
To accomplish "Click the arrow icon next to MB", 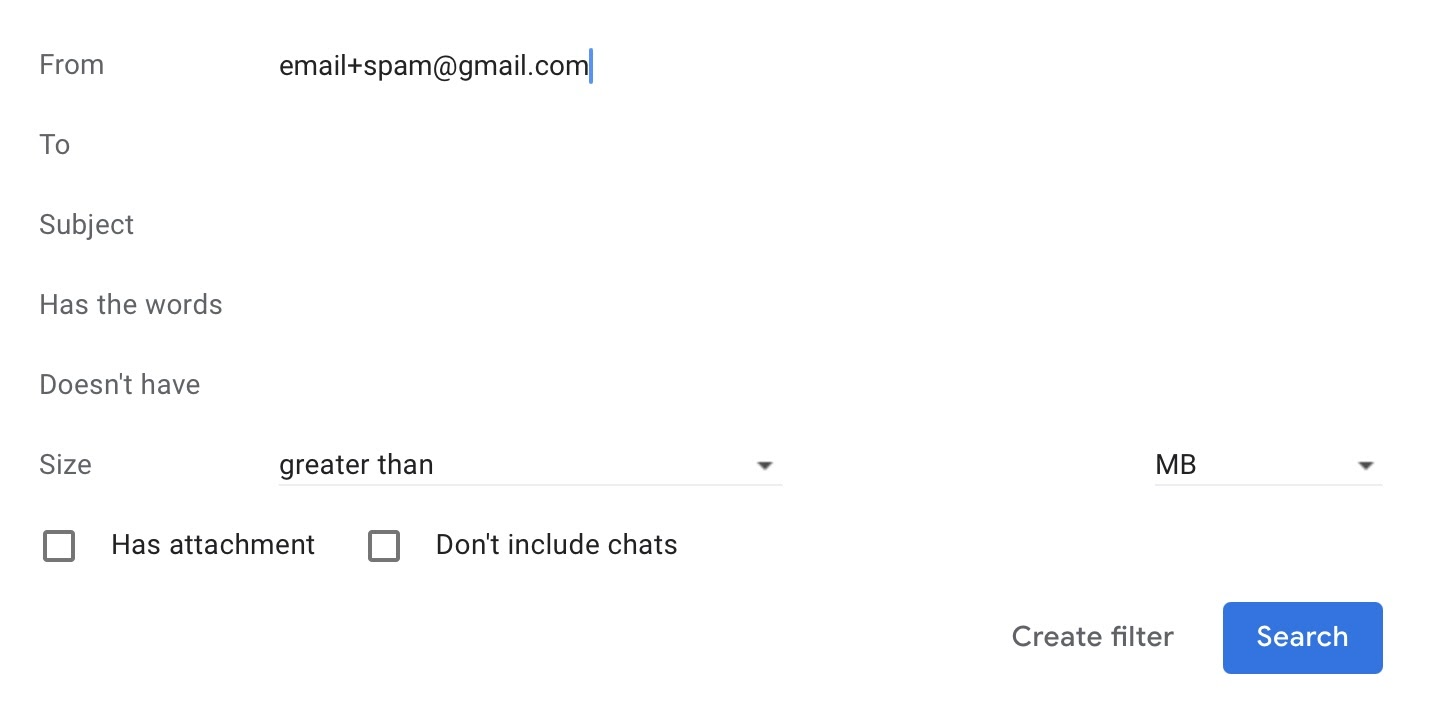I will coord(1366,466).
